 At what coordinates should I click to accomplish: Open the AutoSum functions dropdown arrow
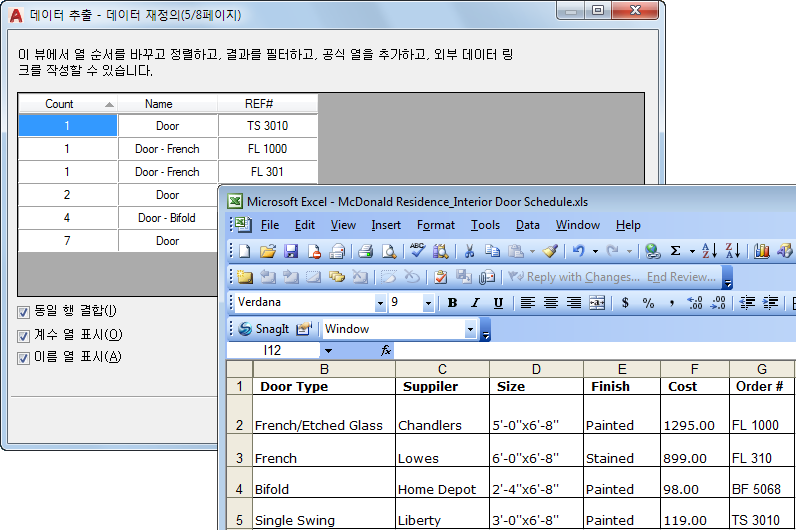[x=692, y=251]
